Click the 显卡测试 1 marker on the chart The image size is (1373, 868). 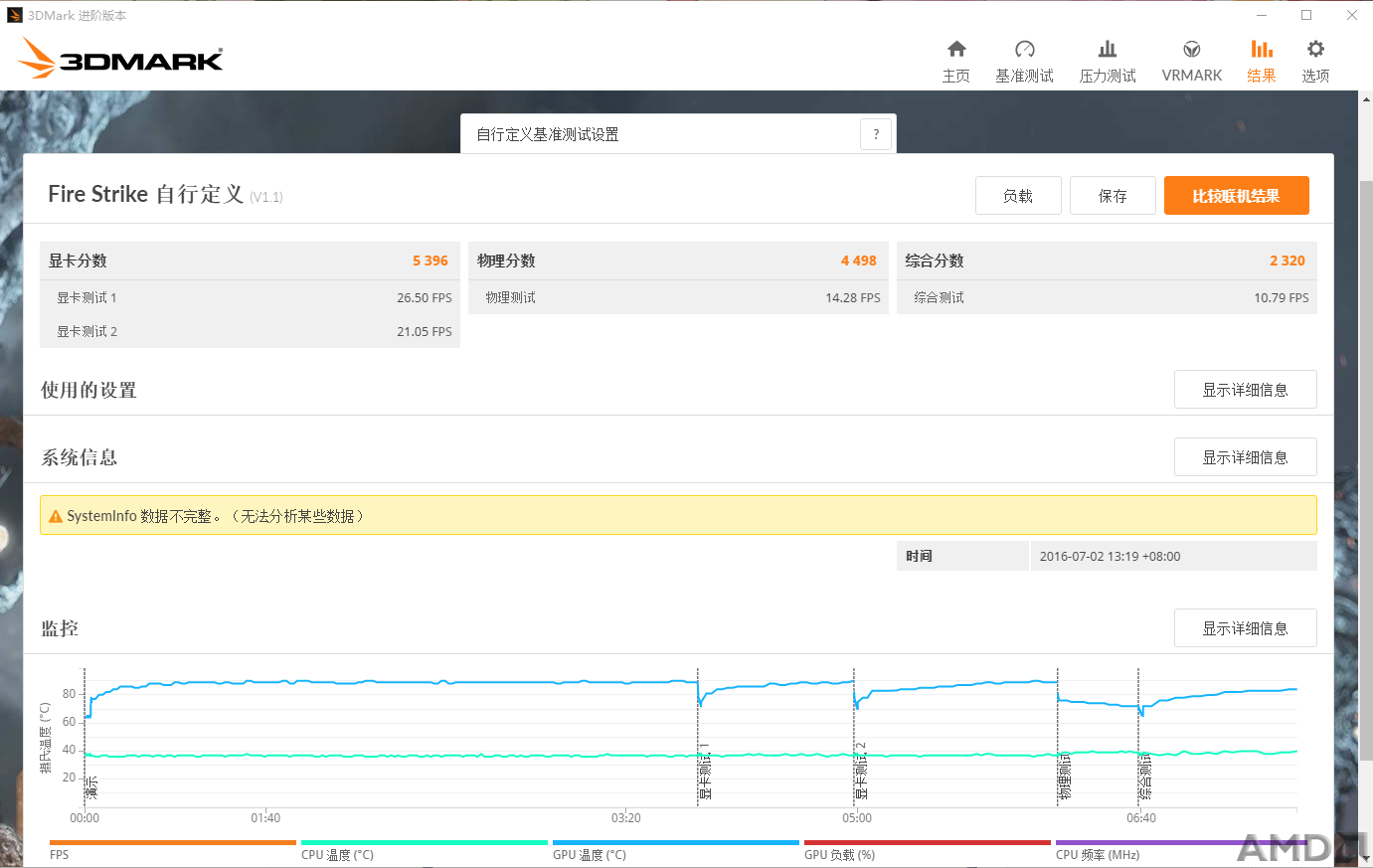click(x=705, y=772)
